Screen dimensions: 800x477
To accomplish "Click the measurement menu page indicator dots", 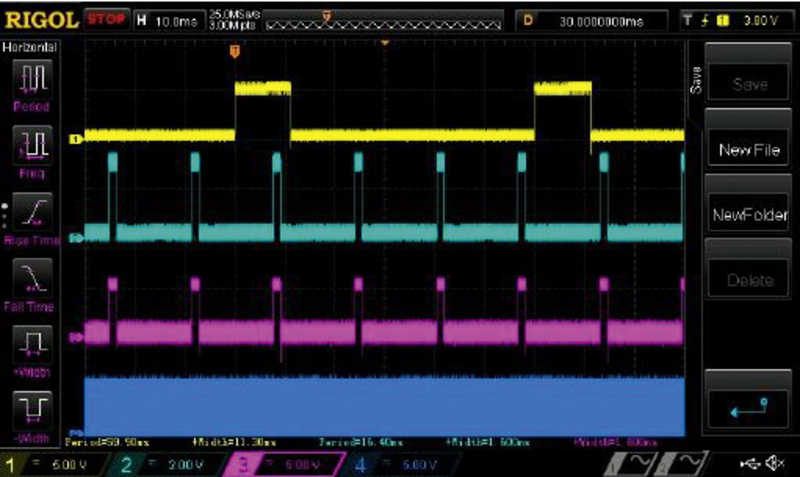I will 5,216.
